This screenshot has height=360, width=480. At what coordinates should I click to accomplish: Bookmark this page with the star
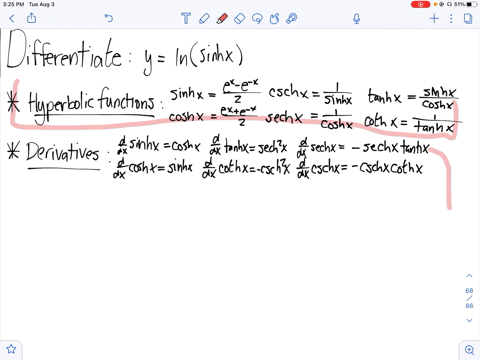click(x=11, y=349)
